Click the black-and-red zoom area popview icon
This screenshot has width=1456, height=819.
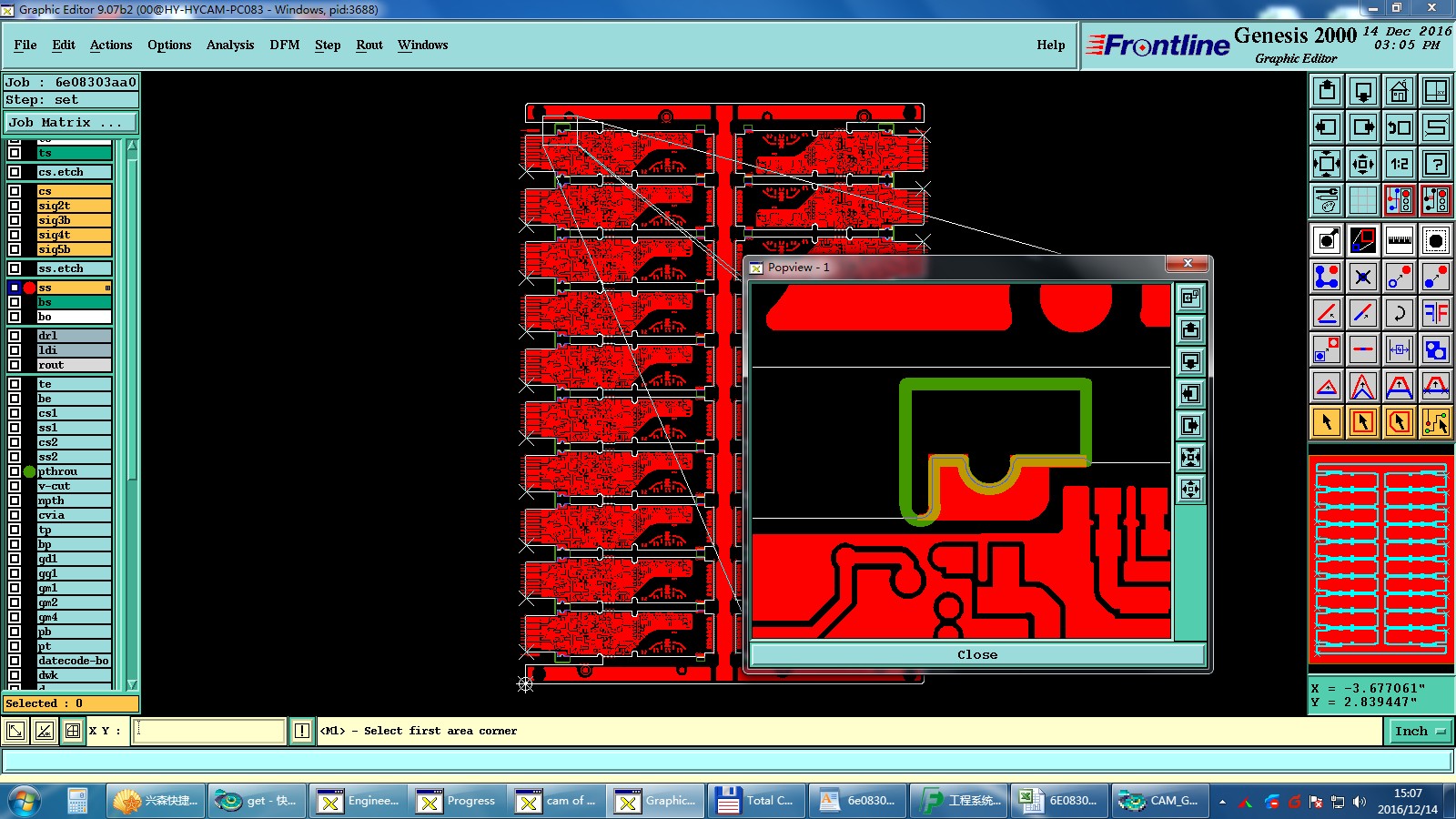tap(1363, 240)
